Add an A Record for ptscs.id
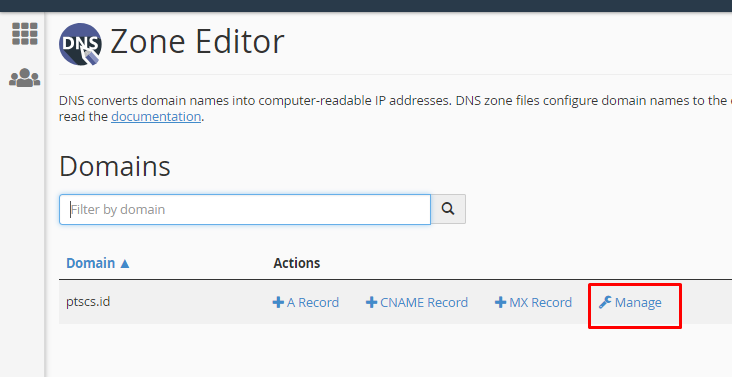This screenshot has width=732, height=377. click(306, 302)
